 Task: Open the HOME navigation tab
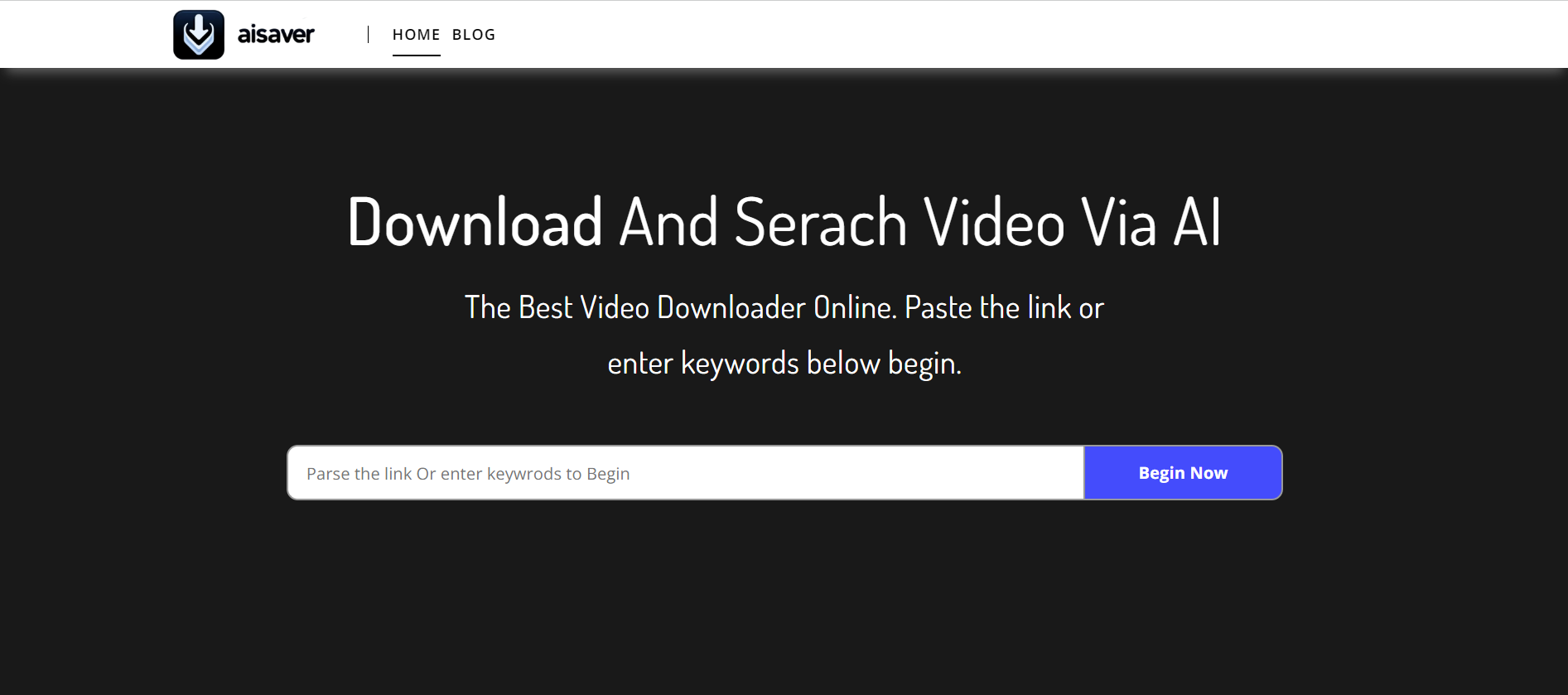[x=416, y=35]
